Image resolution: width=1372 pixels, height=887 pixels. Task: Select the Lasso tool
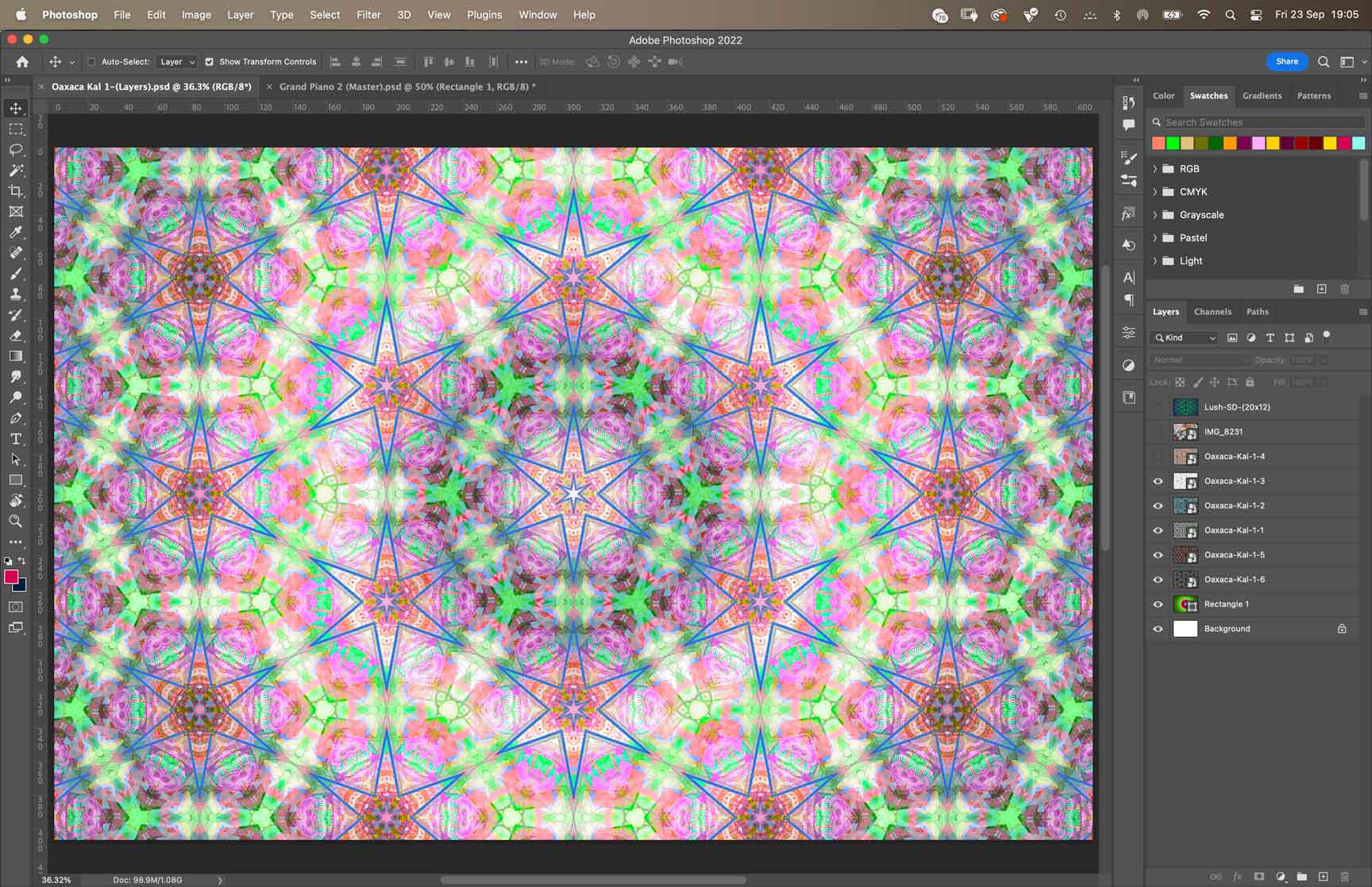[16, 149]
